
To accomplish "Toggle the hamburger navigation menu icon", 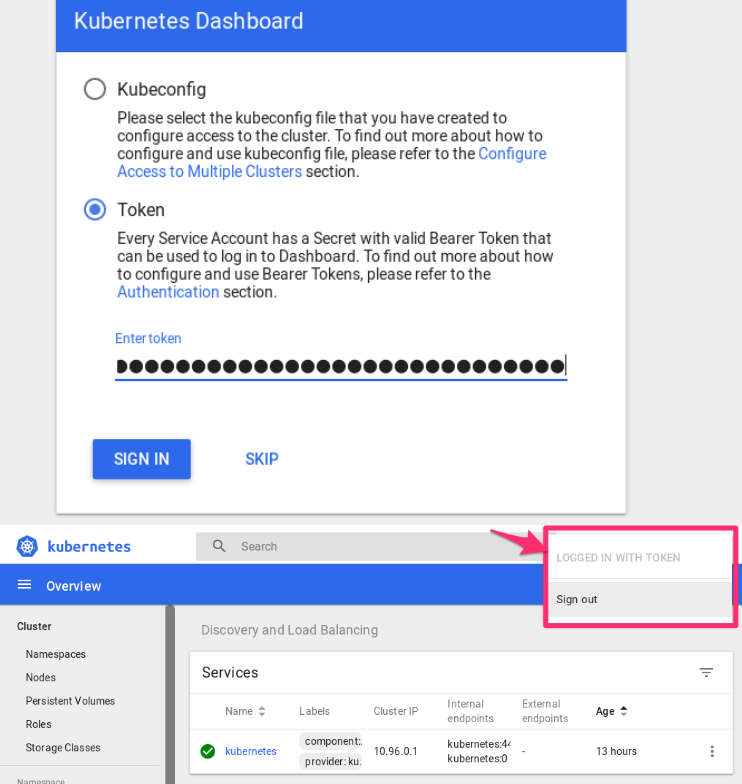I will 24,585.
